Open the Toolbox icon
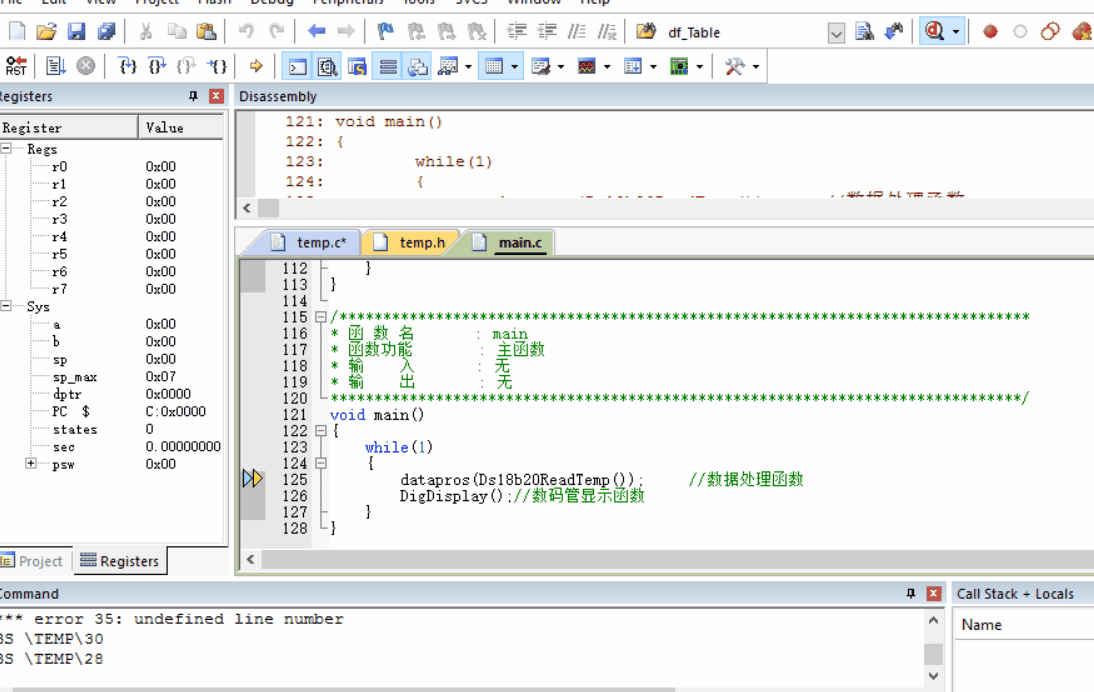Image resolution: width=1094 pixels, height=692 pixels. click(x=735, y=66)
